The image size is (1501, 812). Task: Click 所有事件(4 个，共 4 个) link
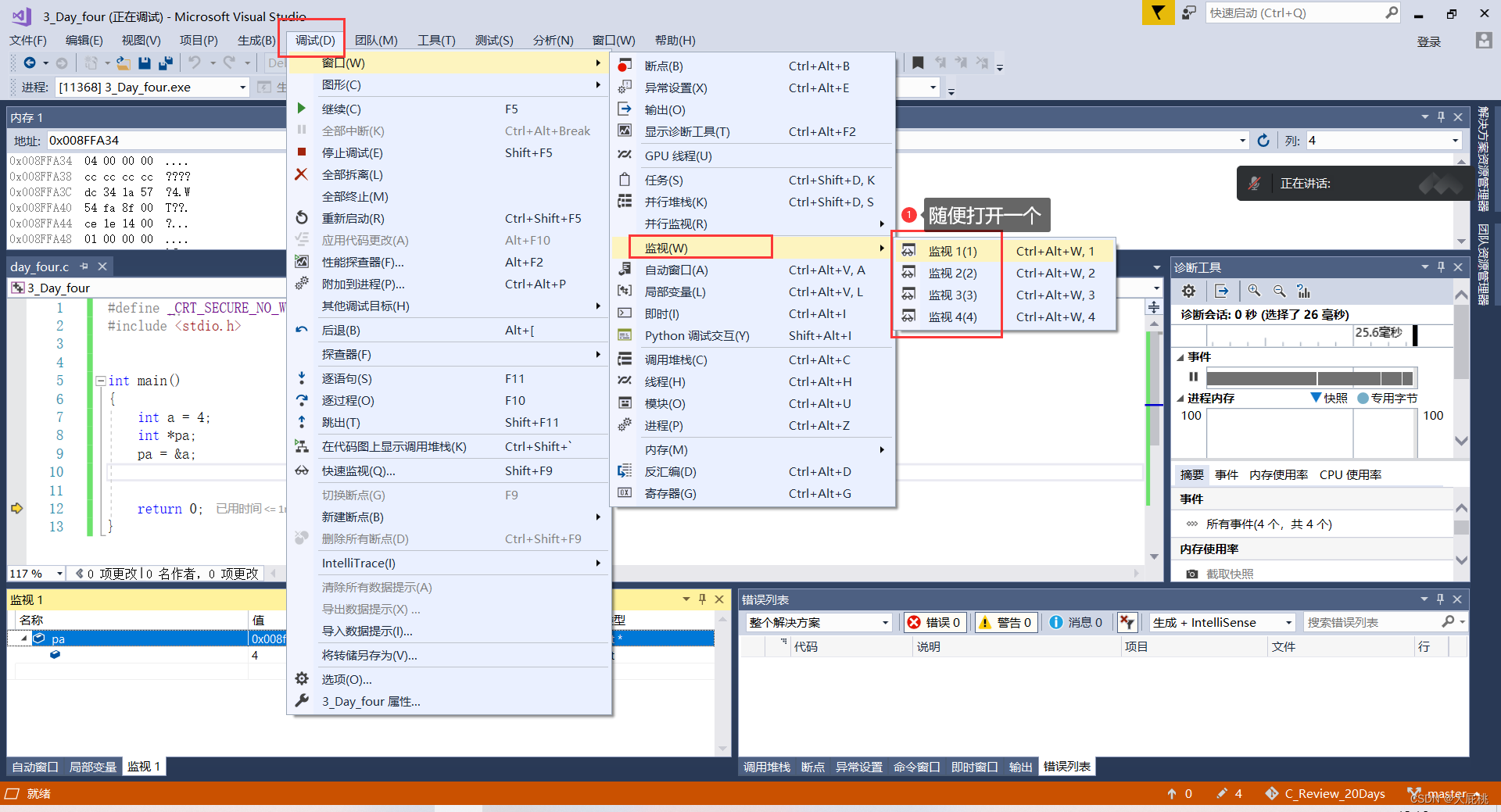(1269, 524)
